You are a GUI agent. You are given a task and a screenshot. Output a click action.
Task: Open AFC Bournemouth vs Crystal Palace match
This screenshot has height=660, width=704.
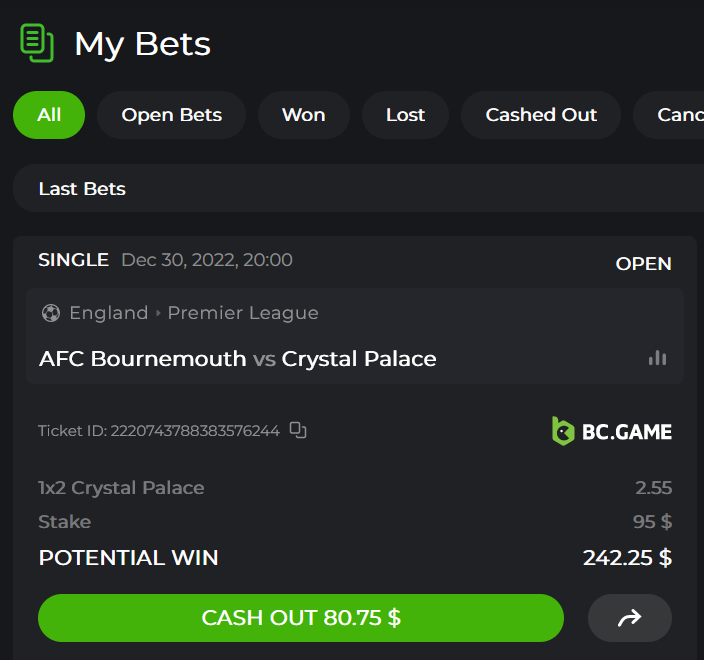238,358
